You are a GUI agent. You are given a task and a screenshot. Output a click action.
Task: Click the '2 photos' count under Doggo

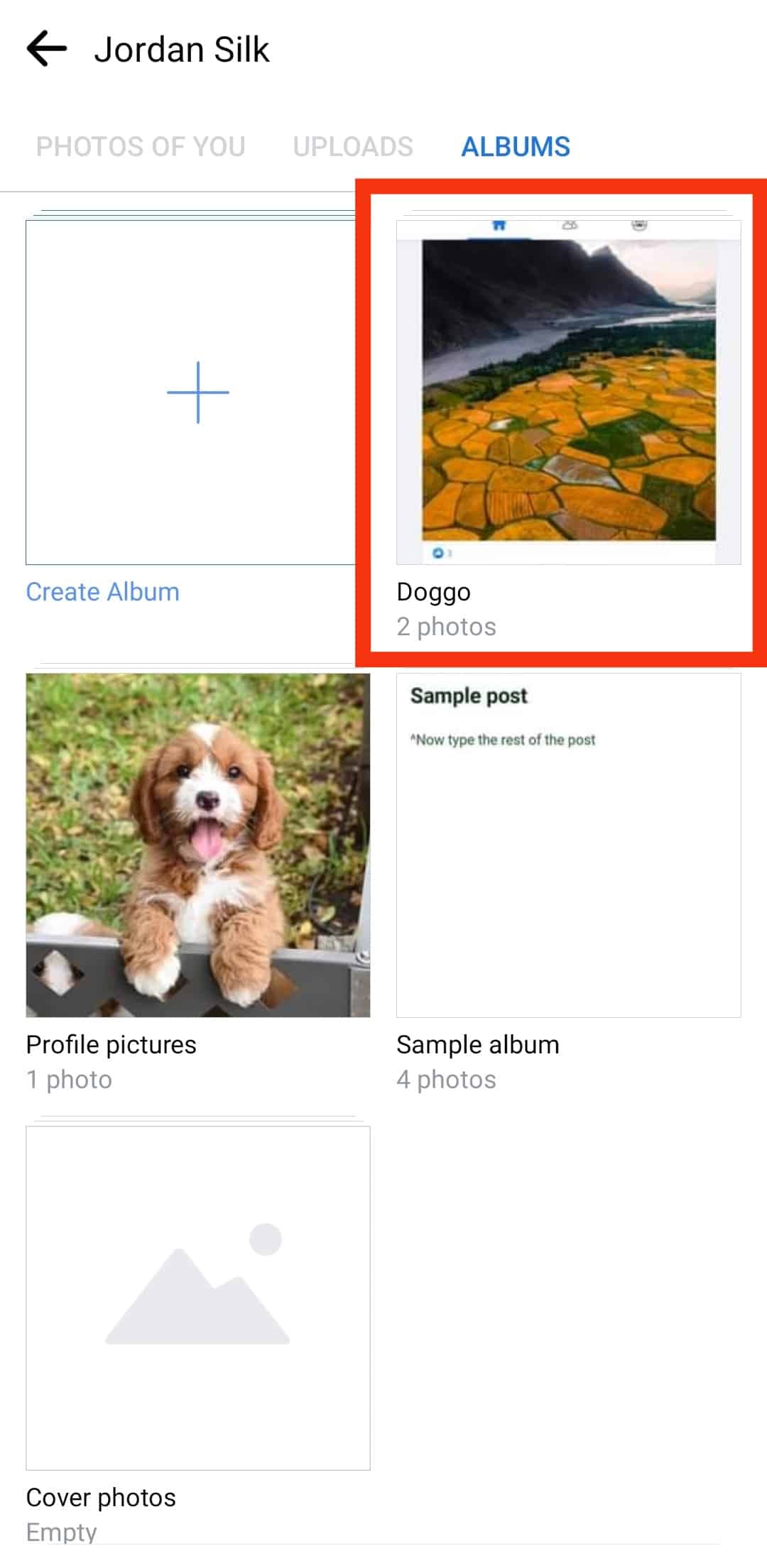coord(446,627)
